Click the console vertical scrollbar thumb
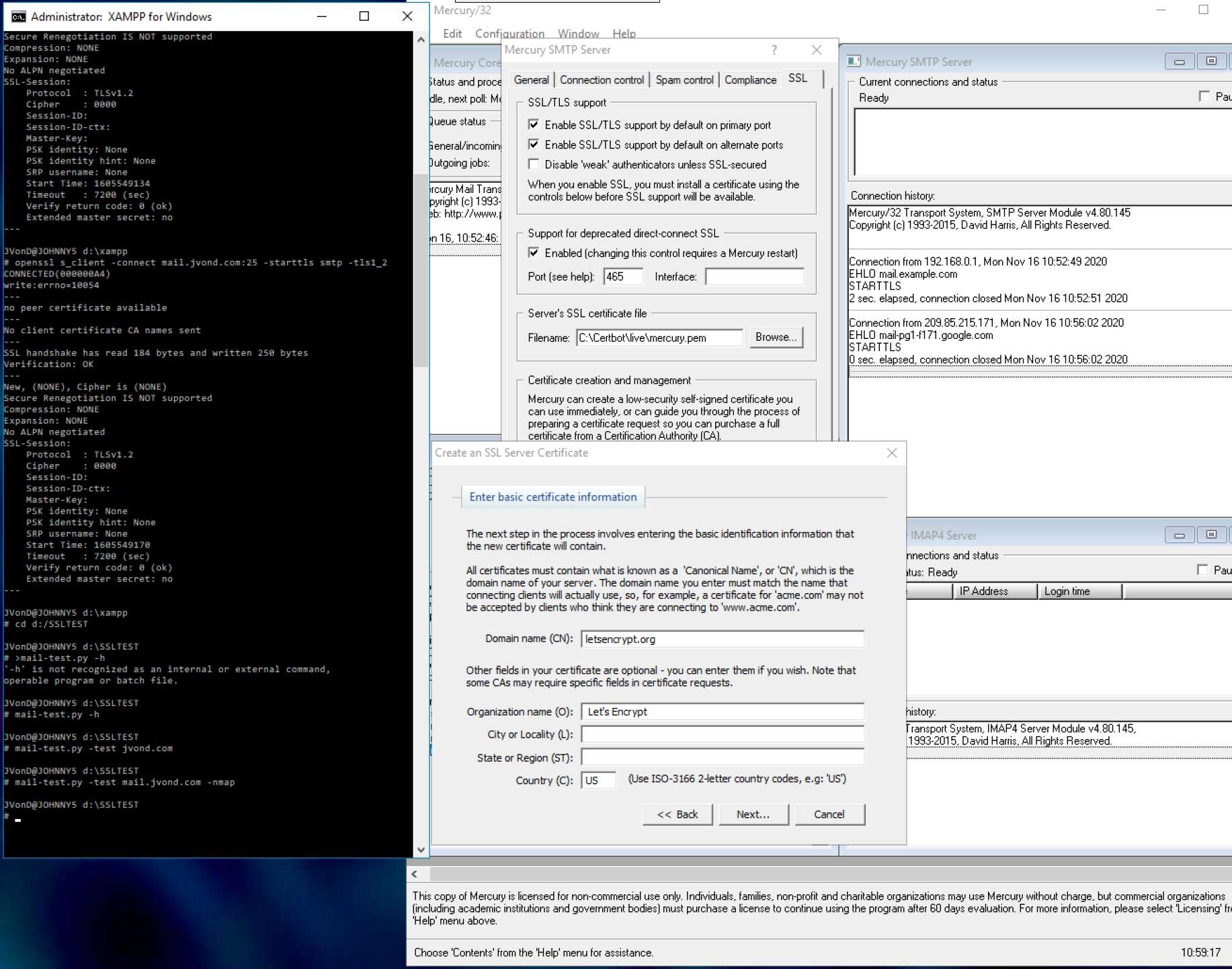Viewport: 1232px width, 969px height. tap(421, 270)
